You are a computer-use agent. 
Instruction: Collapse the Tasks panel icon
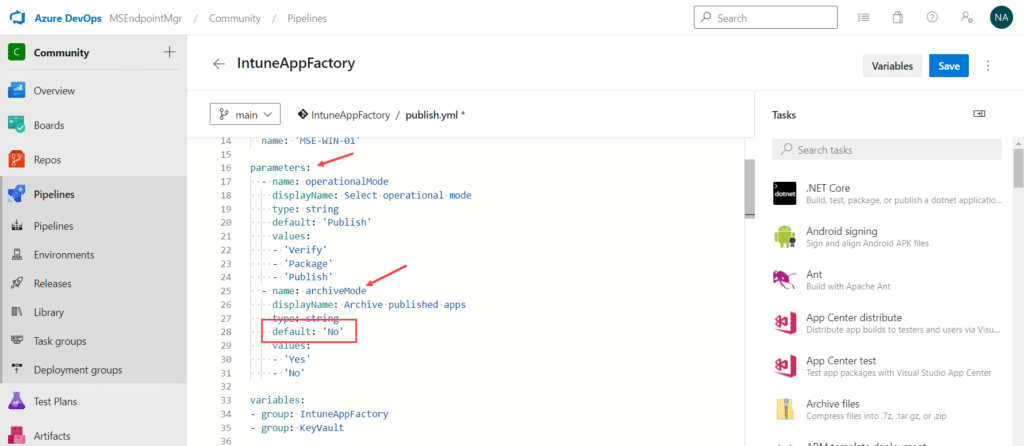coord(979,114)
